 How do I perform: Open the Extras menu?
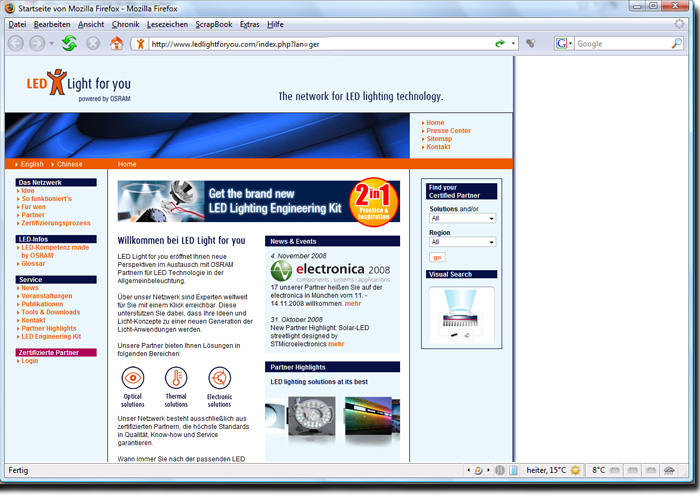click(250, 25)
